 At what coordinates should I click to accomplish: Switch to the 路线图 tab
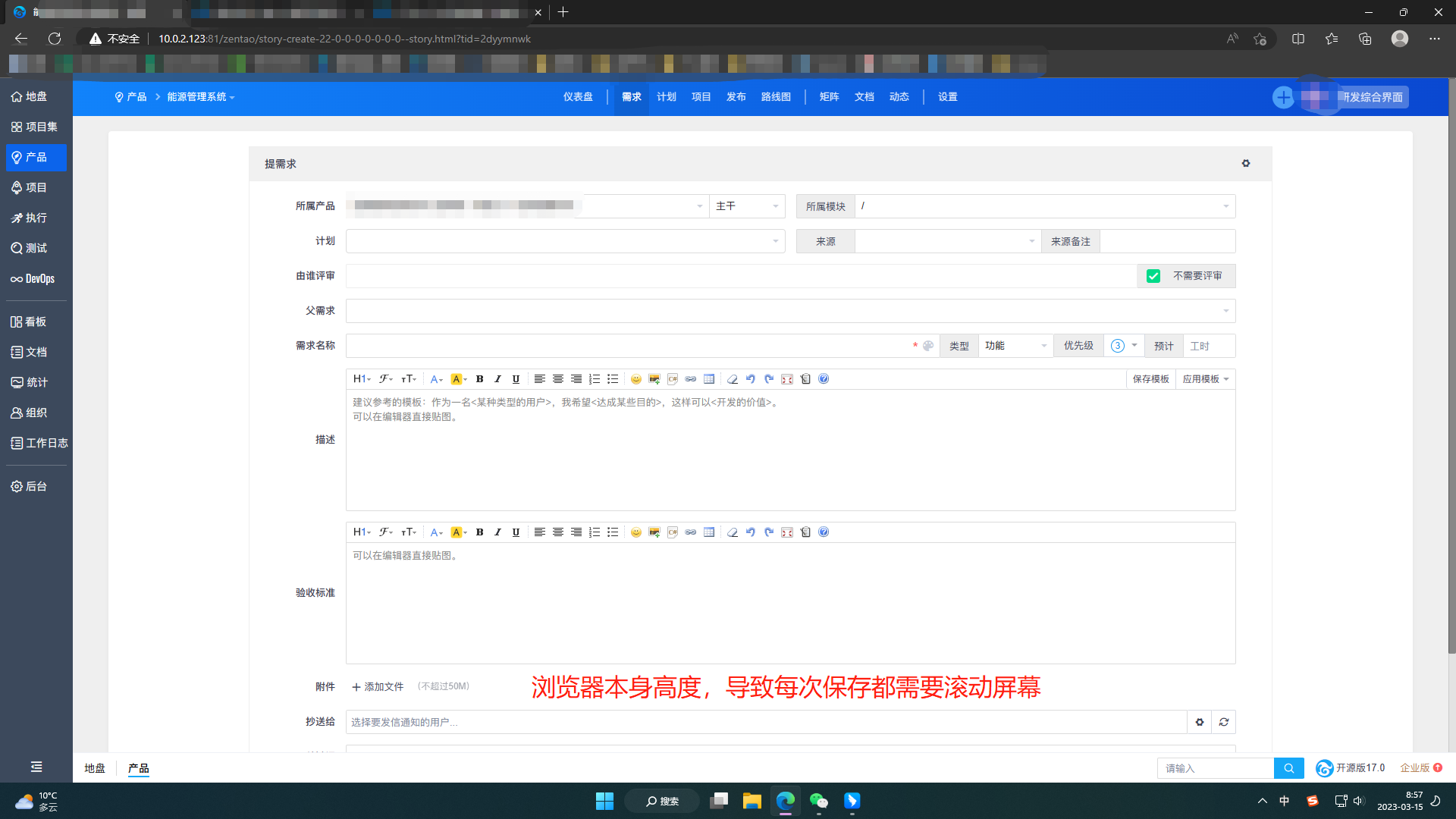point(776,97)
